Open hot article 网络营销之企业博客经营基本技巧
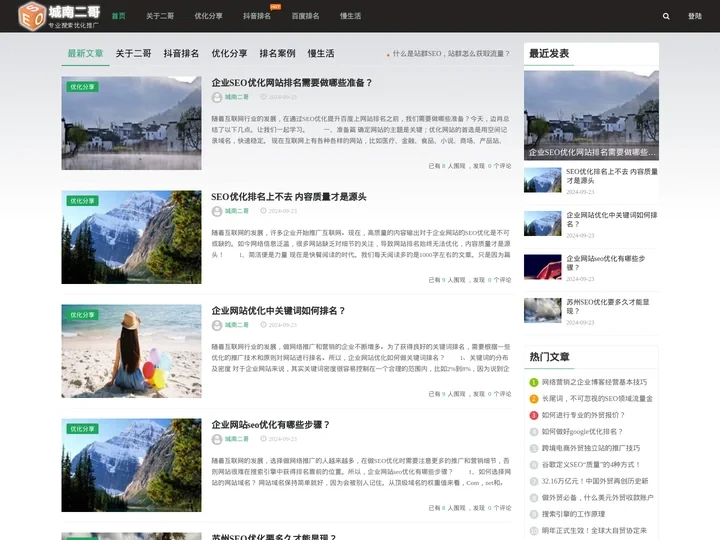Image resolution: width=720 pixels, height=540 pixels. 594,382
